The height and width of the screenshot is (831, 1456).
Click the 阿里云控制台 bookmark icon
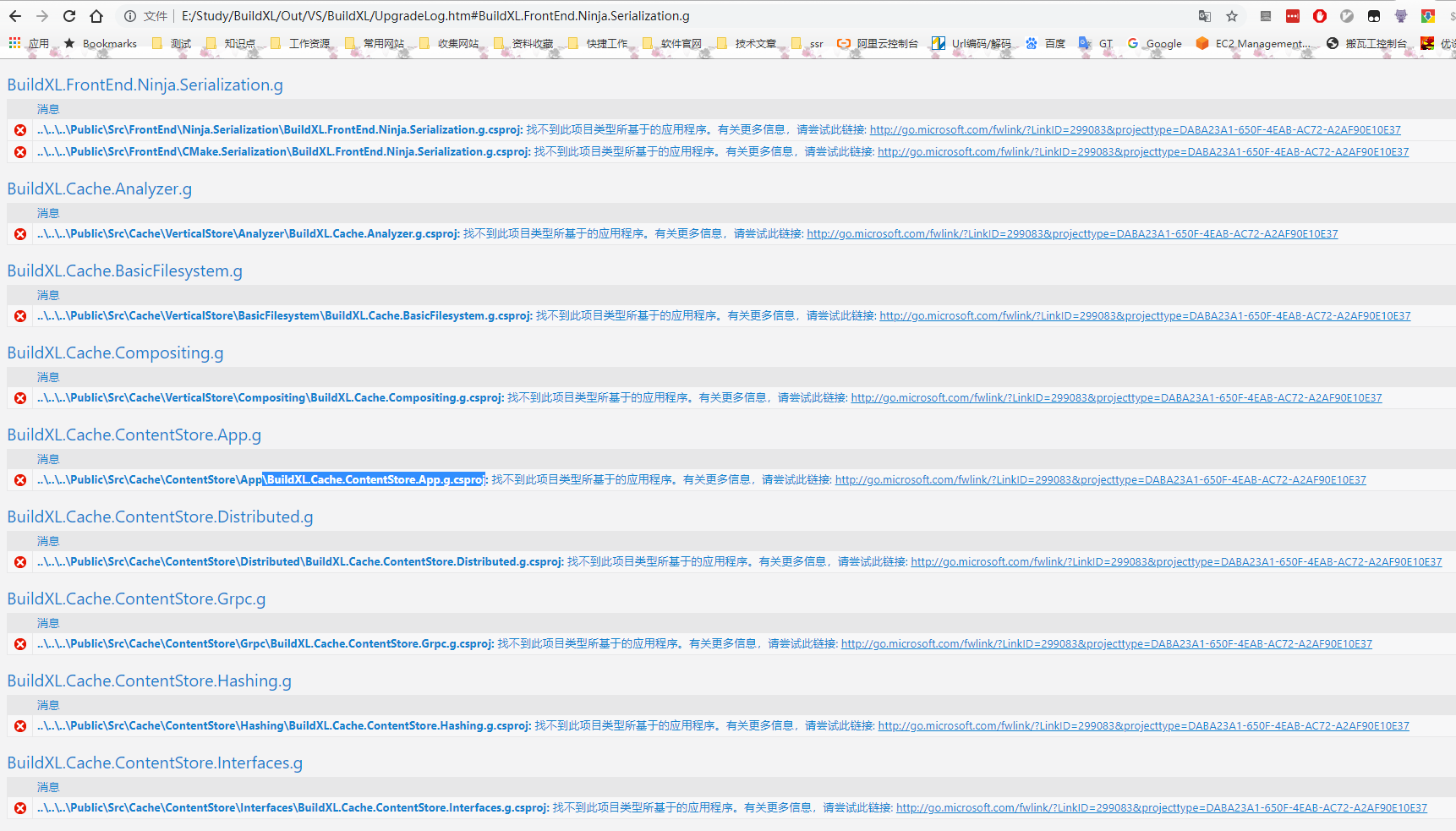click(x=843, y=43)
